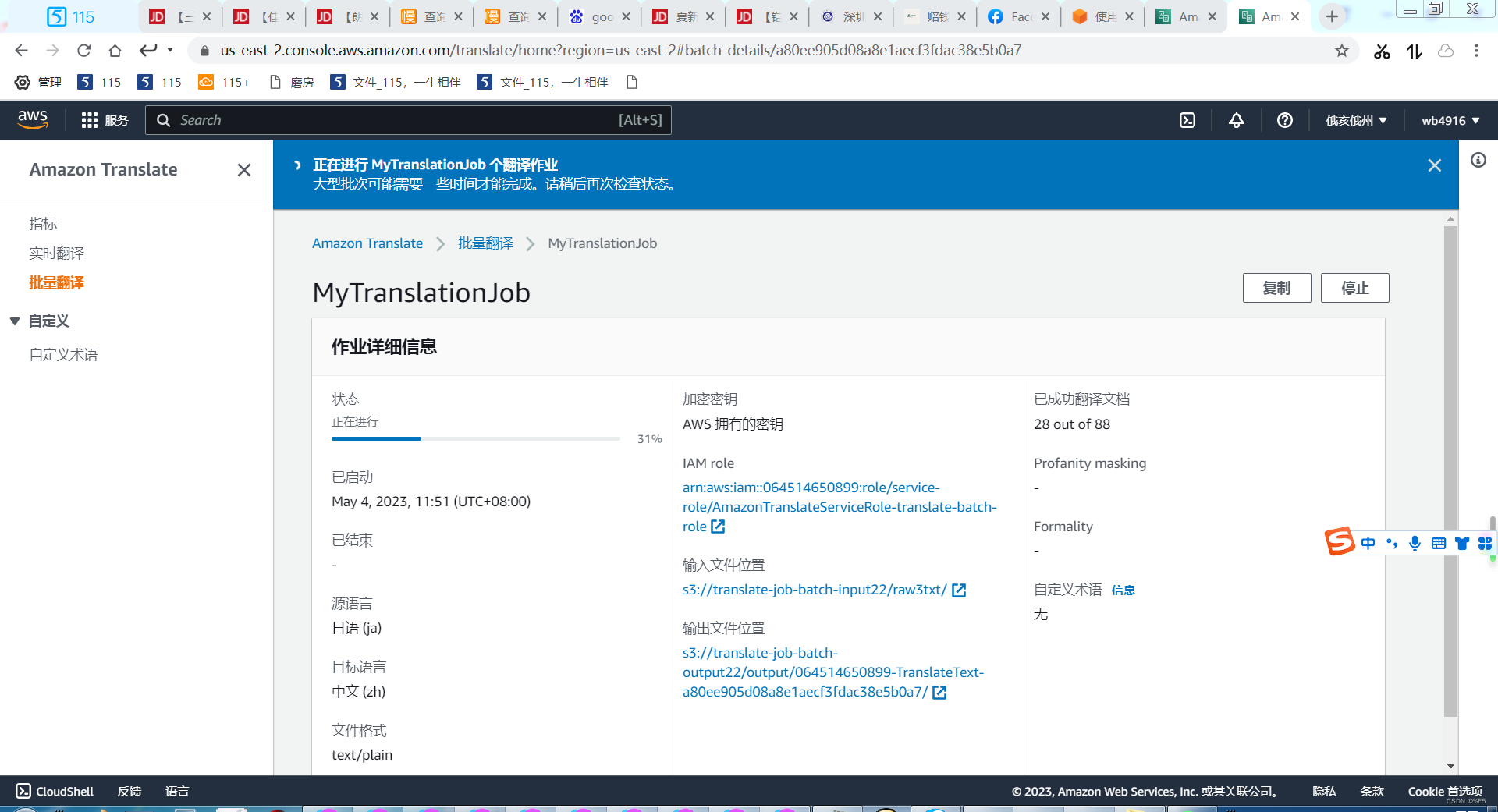Viewport: 1498px width, 812px height.
Task: Click the up-down arrows extension icon
Action: (1415, 51)
